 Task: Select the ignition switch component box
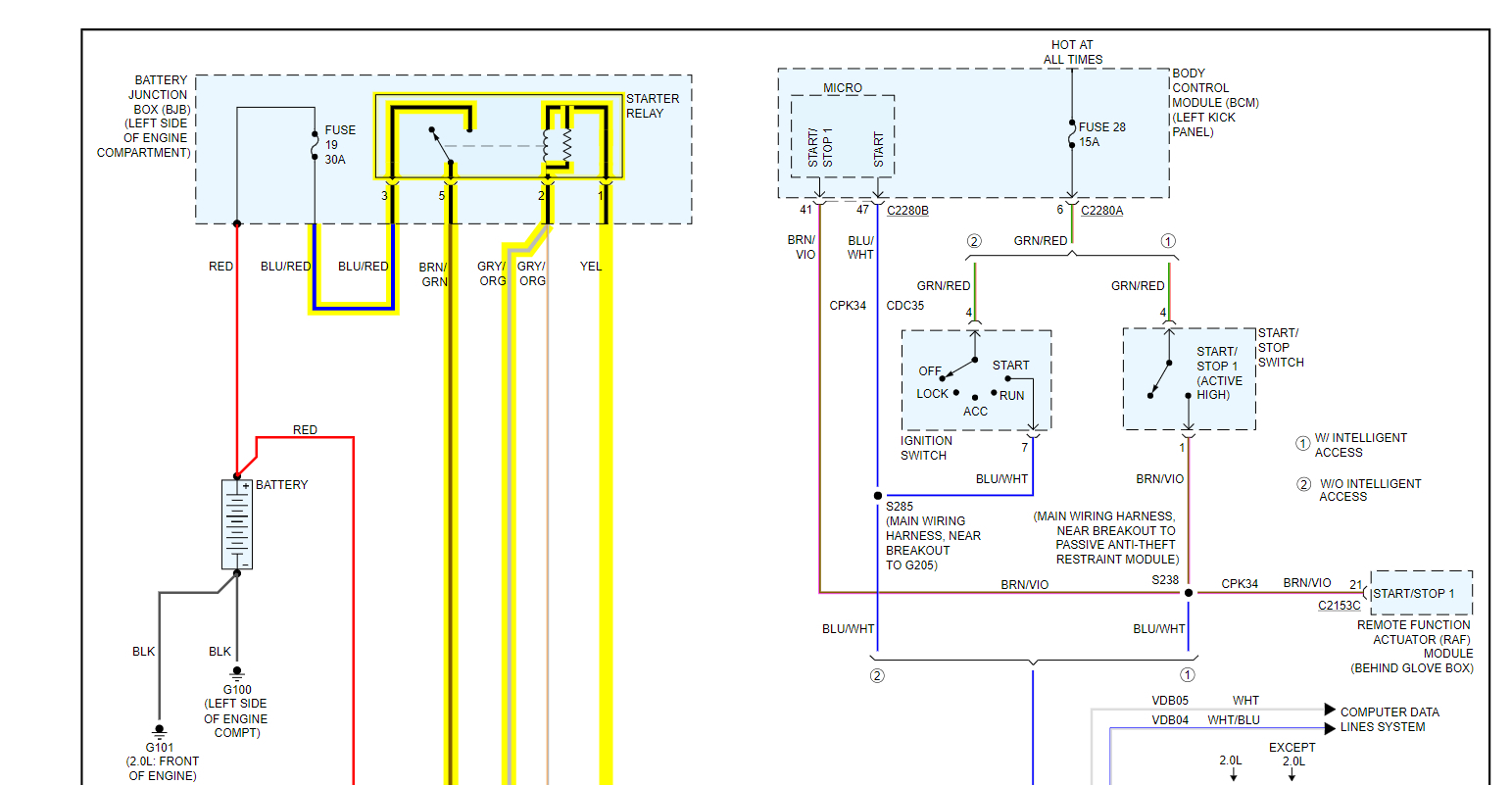977,380
